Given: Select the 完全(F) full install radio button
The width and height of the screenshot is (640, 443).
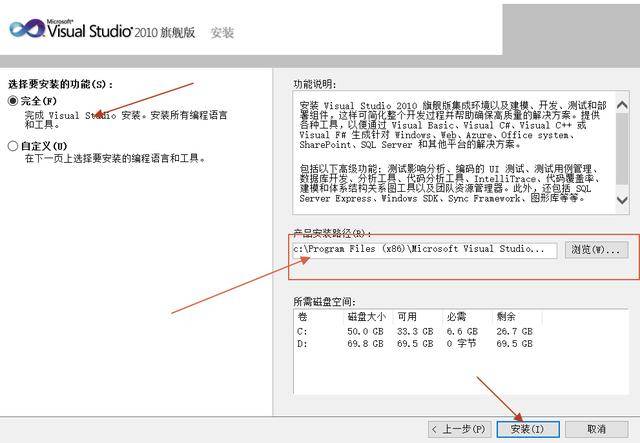Looking at the screenshot, I should [13, 100].
